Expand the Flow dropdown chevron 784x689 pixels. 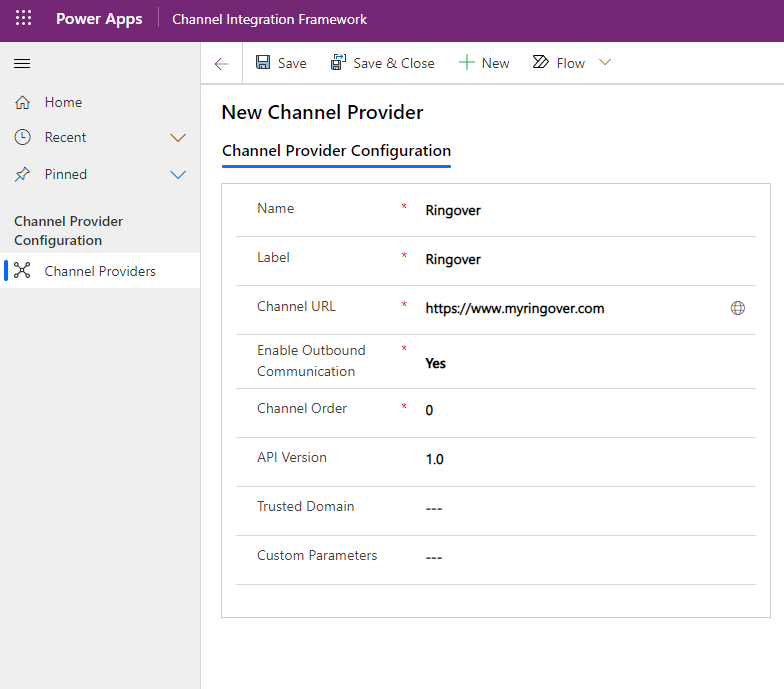pyautogui.click(x=605, y=62)
